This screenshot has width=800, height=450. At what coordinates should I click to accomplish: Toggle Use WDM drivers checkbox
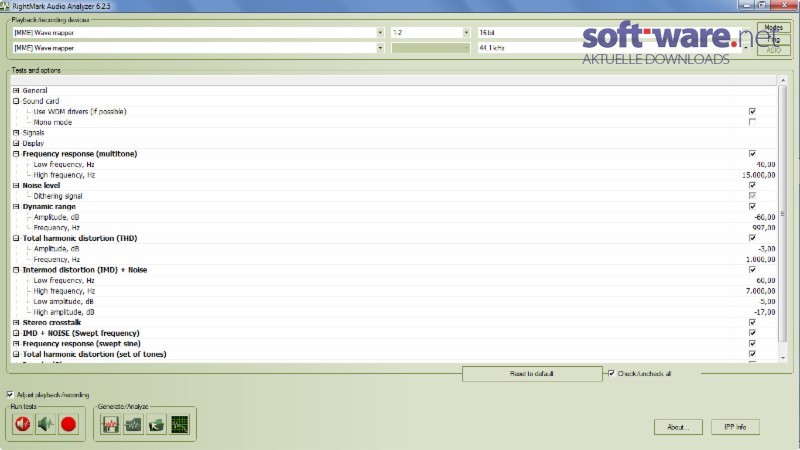click(752, 111)
